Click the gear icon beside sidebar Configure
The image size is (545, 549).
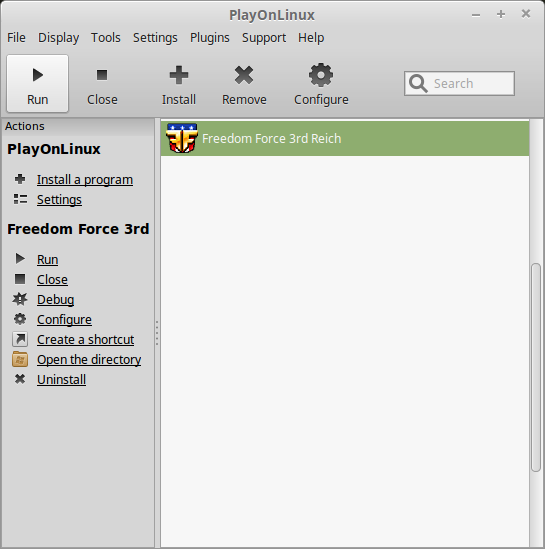20,319
